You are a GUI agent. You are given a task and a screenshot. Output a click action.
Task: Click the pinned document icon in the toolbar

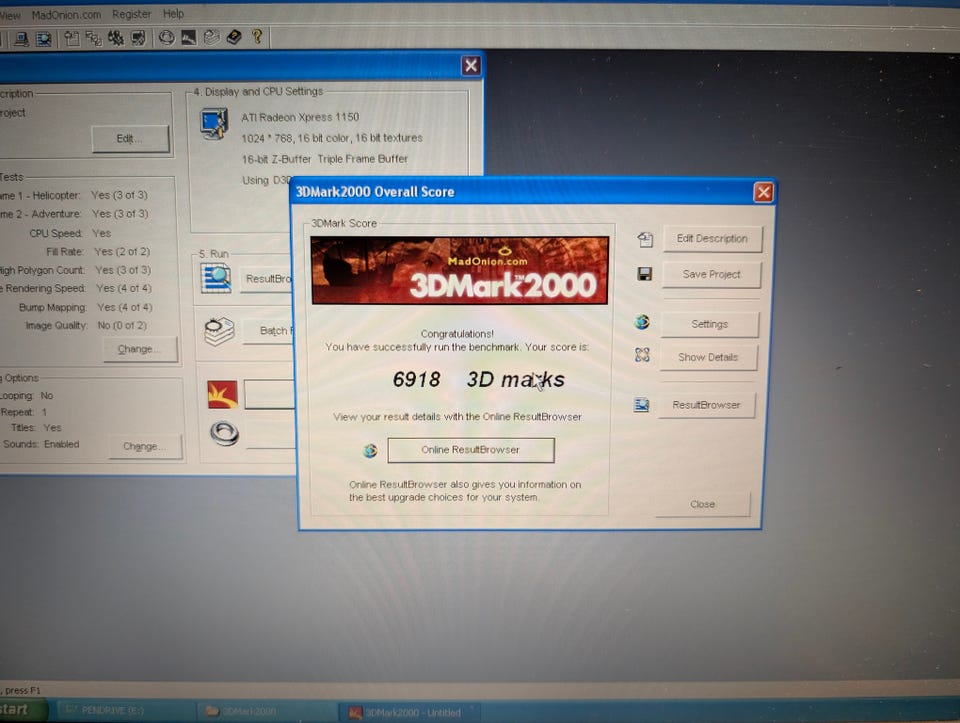(72, 39)
